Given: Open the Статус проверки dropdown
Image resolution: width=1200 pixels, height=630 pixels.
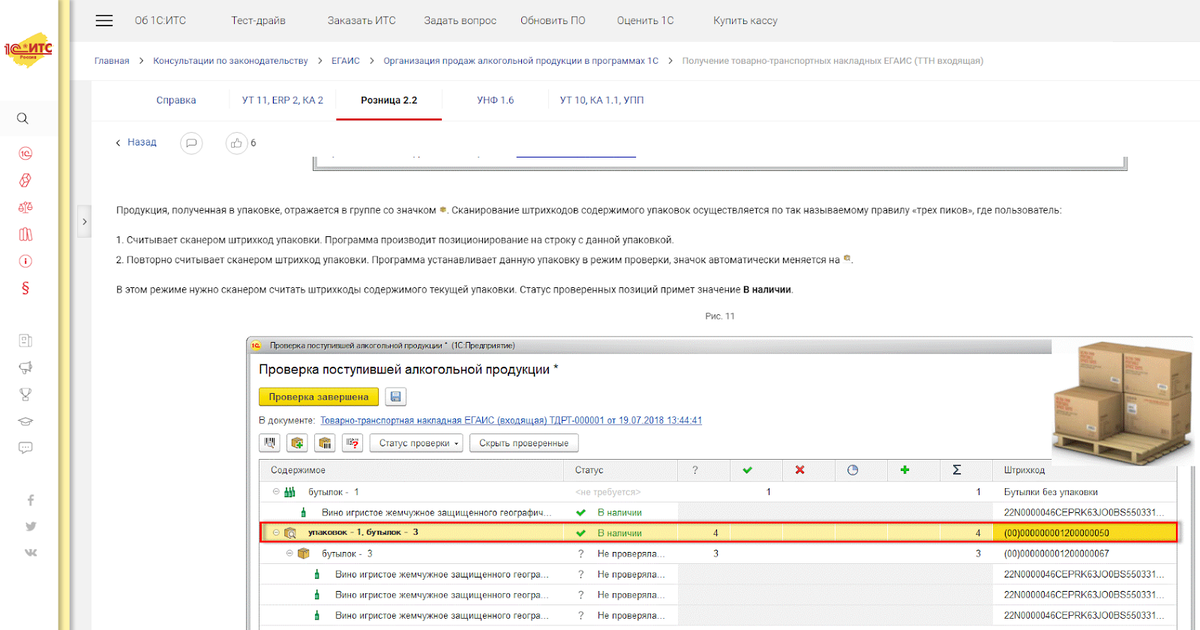Looking at the screenshot, I should [417, 443].
